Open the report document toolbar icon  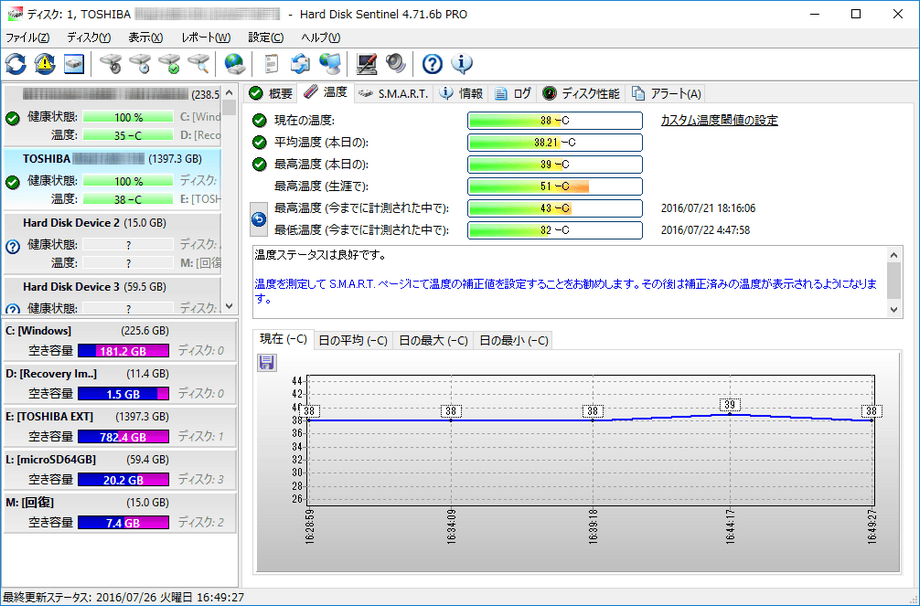(271, 63)
